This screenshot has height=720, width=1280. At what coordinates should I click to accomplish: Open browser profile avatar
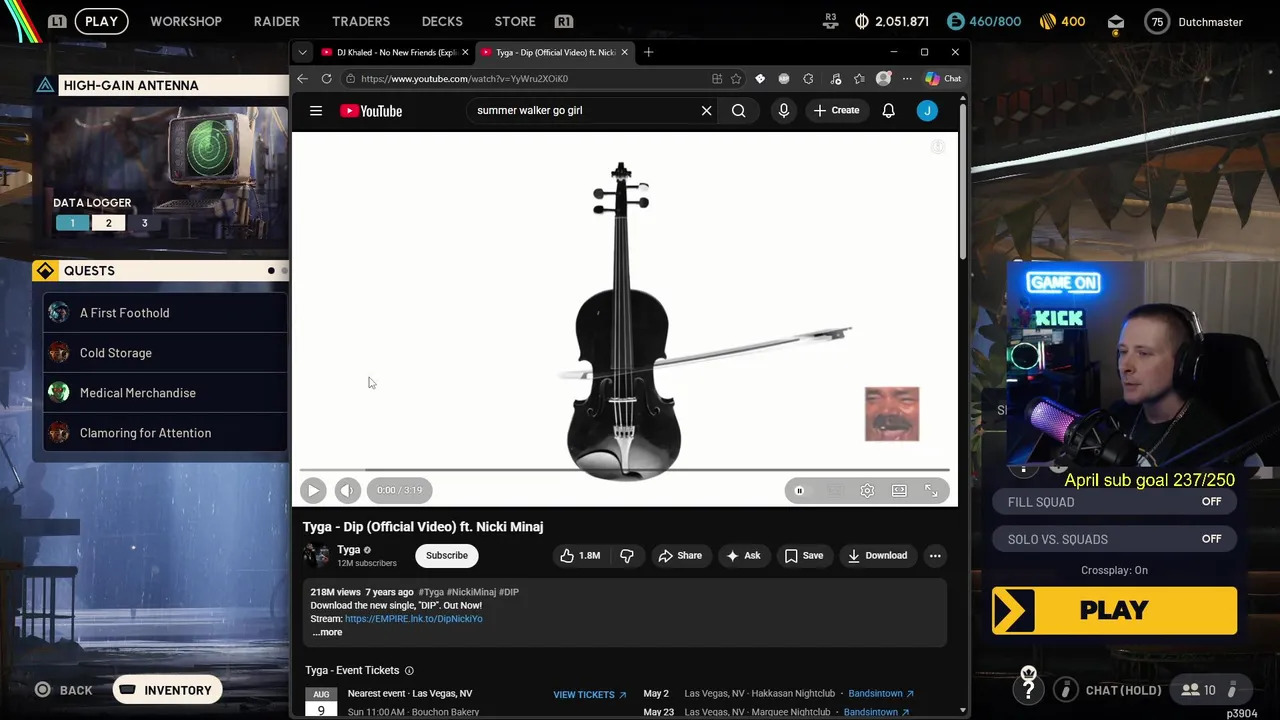pos(883,79)
